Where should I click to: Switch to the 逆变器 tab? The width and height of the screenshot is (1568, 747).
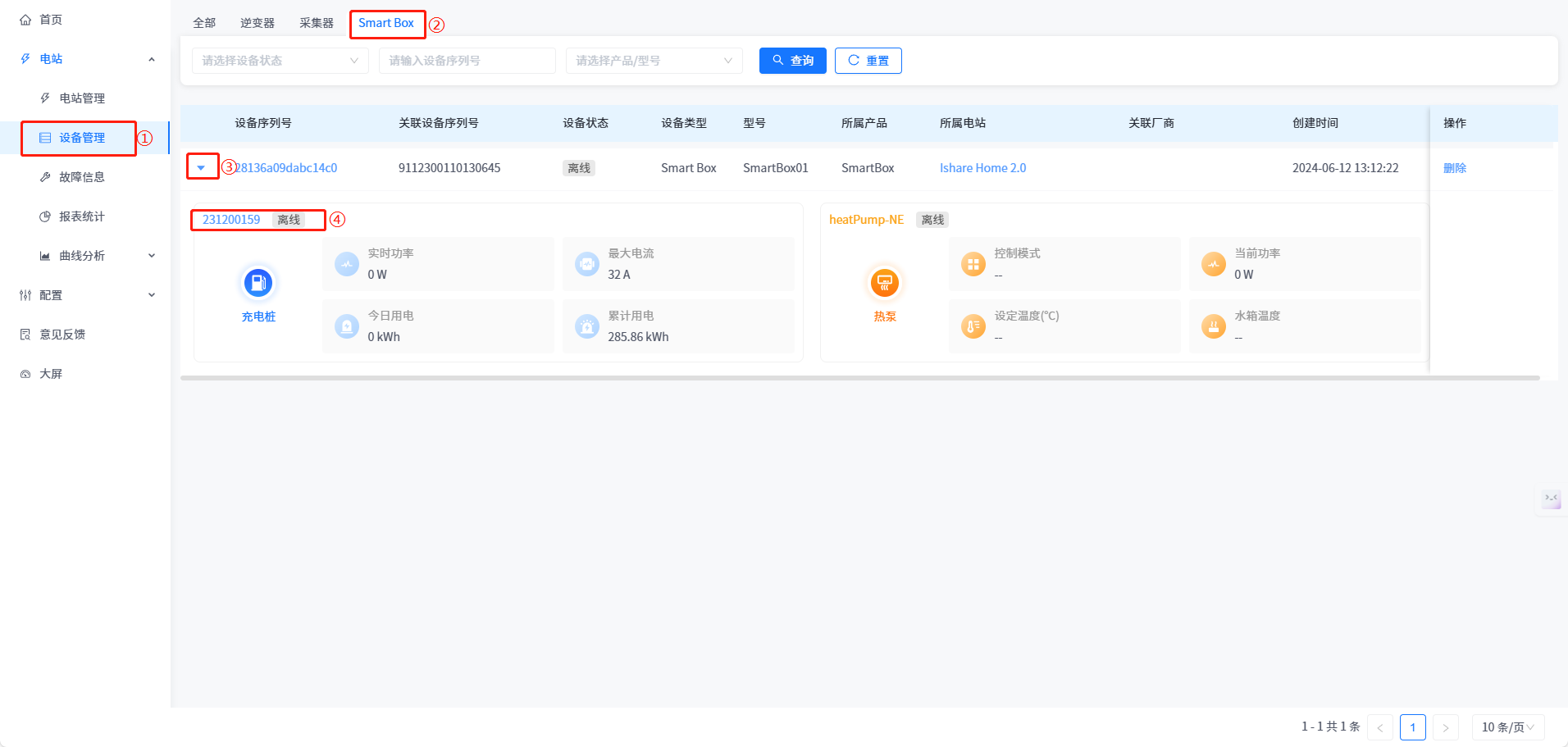click(258, 23)
